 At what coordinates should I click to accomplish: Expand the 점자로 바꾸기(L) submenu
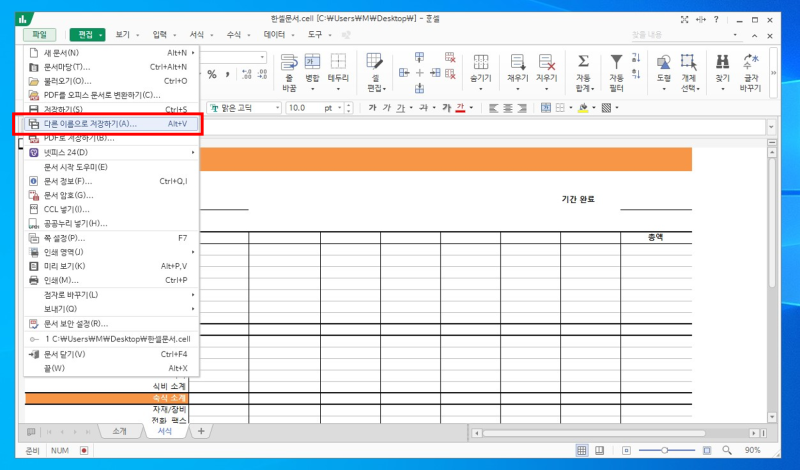coord(193,295)
